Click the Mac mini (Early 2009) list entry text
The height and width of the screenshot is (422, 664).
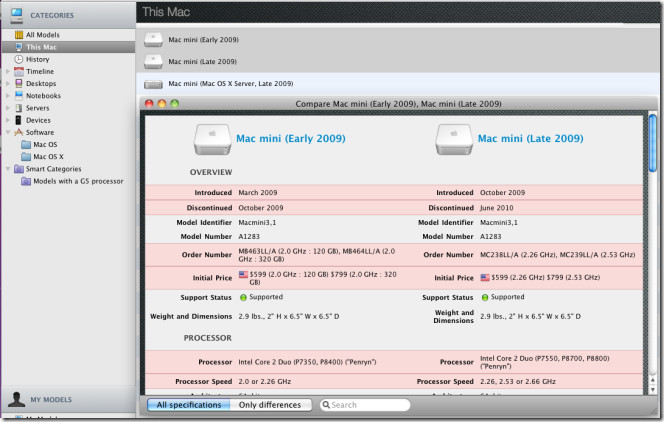(203, 40)
